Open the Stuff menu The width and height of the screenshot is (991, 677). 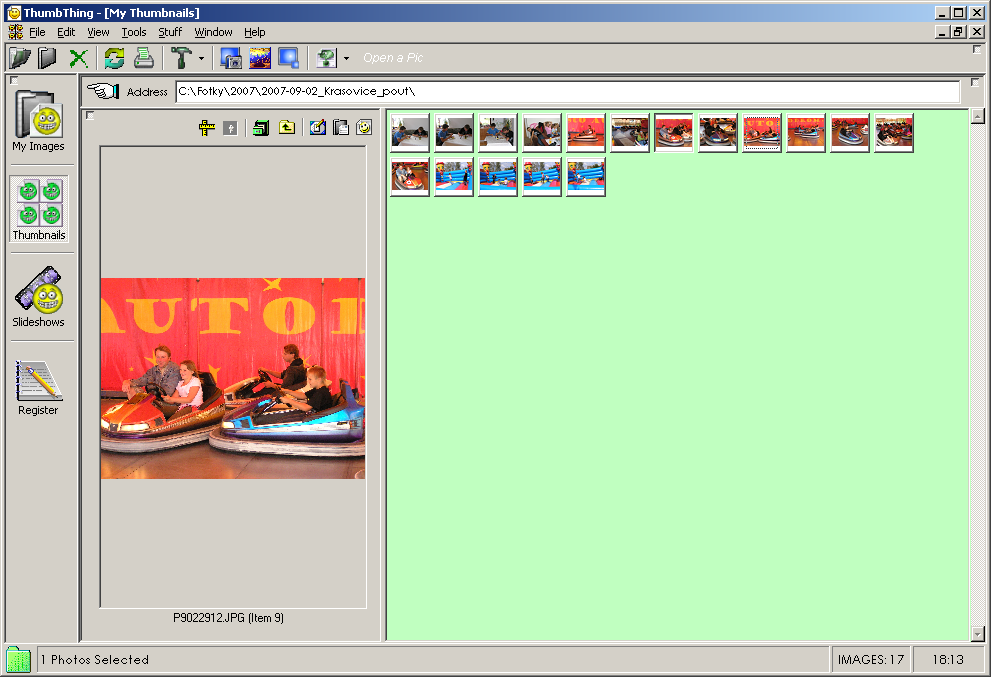coord(170,32)
